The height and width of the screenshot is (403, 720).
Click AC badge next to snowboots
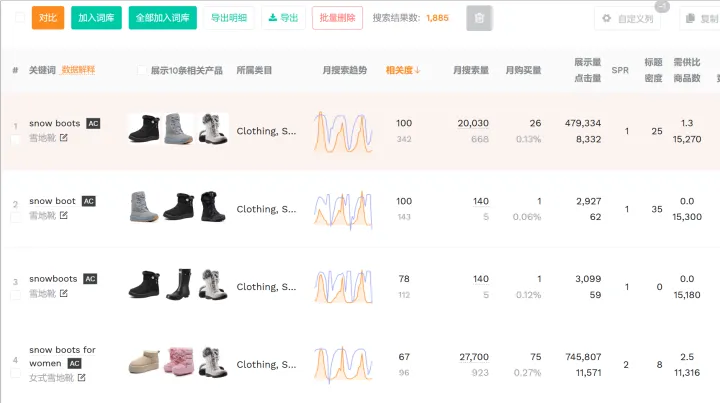coord(90,279)
